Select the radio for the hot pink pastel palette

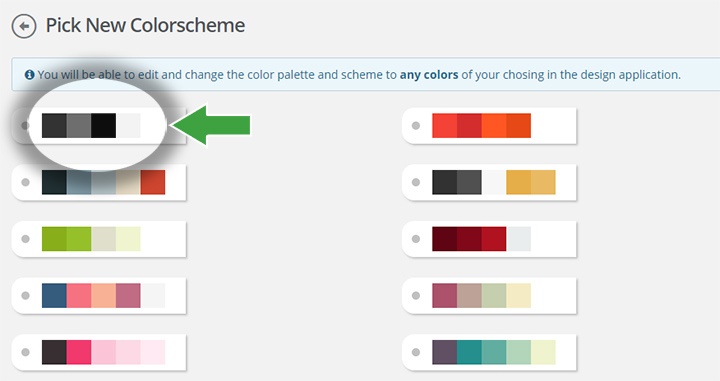(25, 352)
